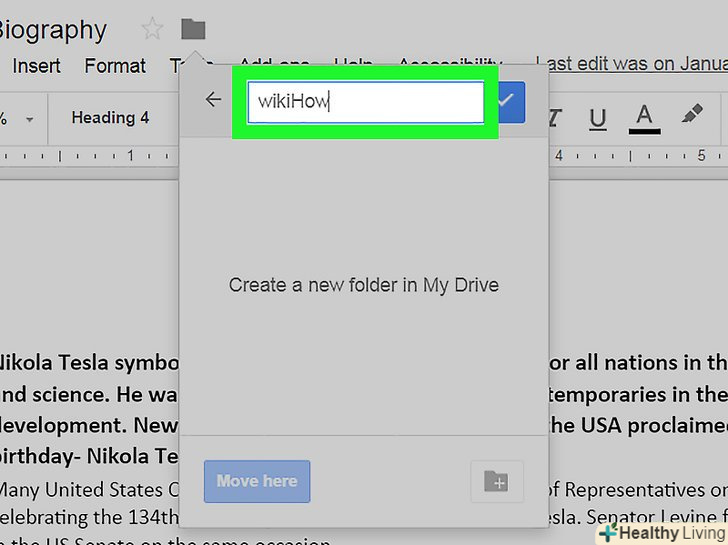Open the Insert menu
This screenshot has width=728, height=545.
point(36,66)
